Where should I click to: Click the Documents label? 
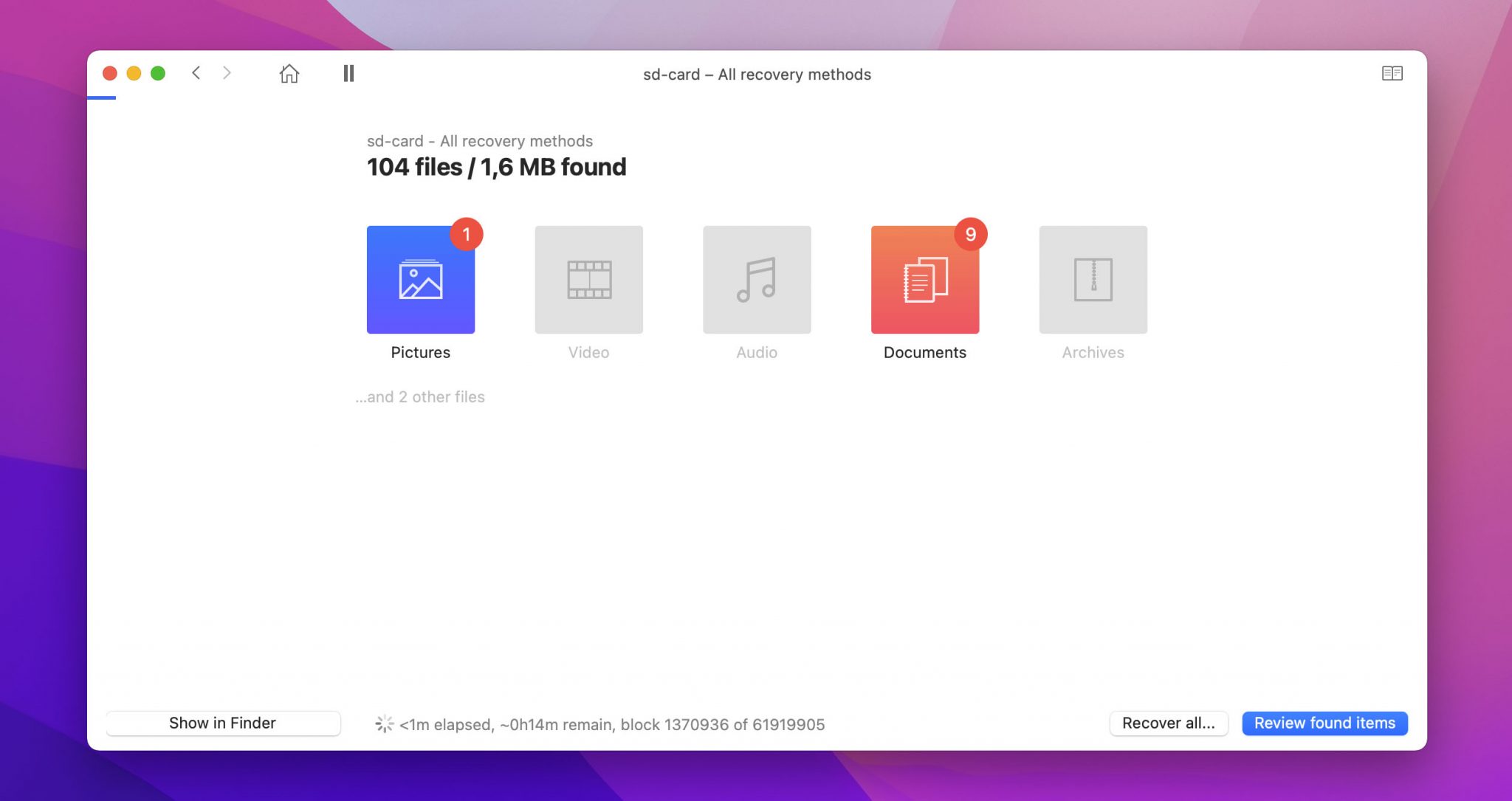click(925, 352)
